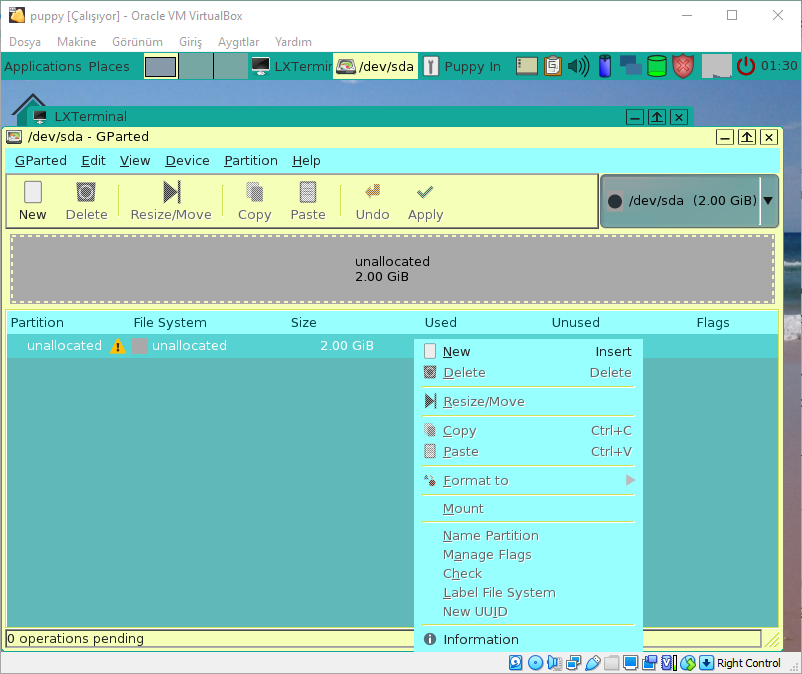Select the Resize/Move toolbar icon
Screen dimensions: 802x674
tap(171, 192)
